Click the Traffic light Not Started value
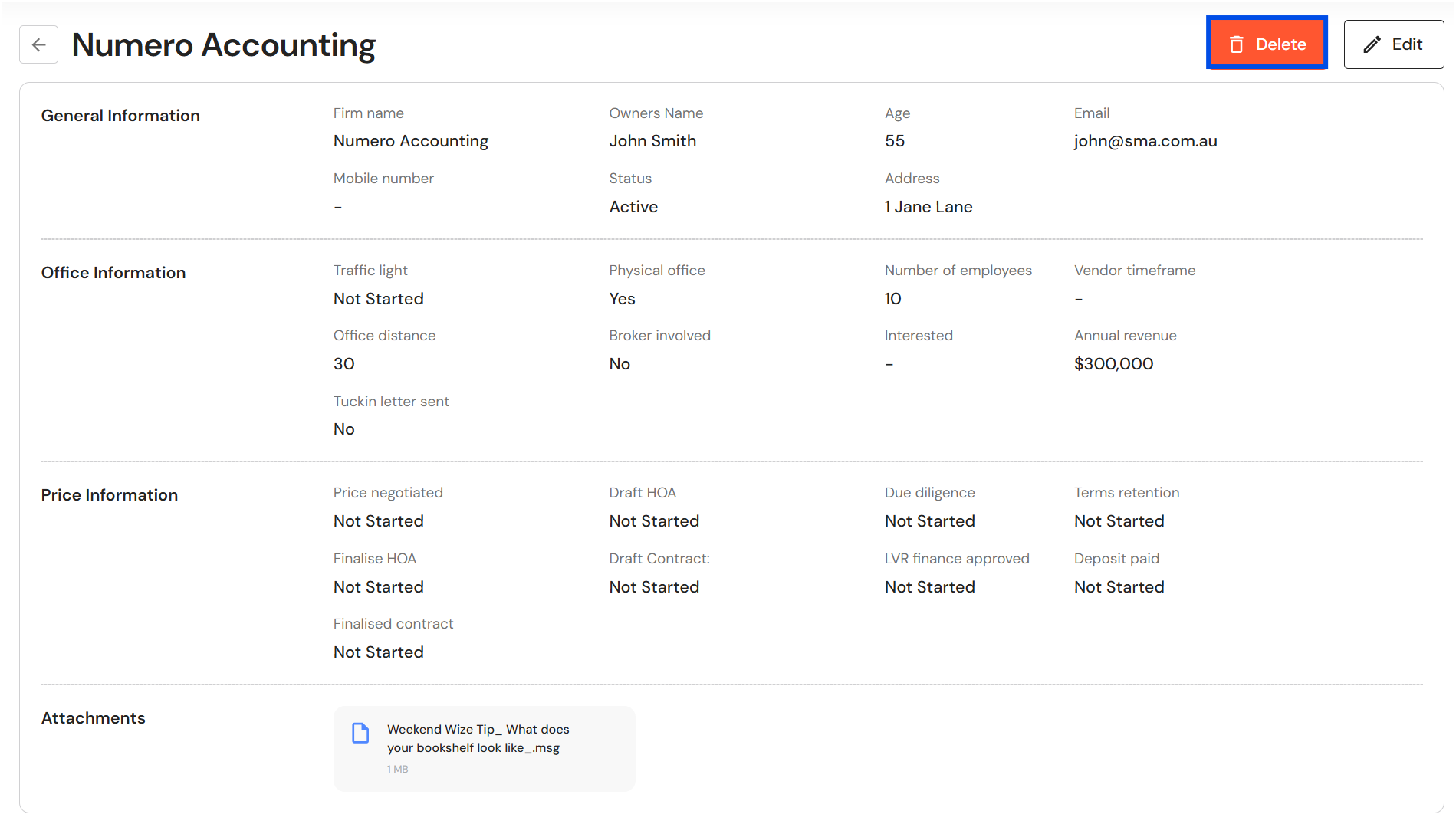Image resolution: width=1456 pixels, height=824 pixels. pos(378,299)
